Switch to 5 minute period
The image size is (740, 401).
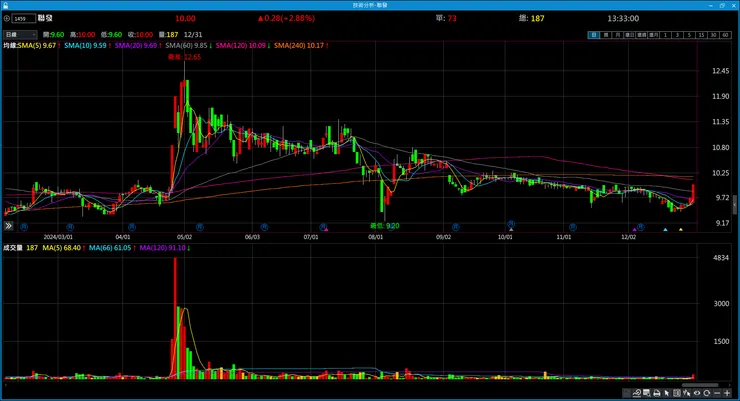pos(689,35)
